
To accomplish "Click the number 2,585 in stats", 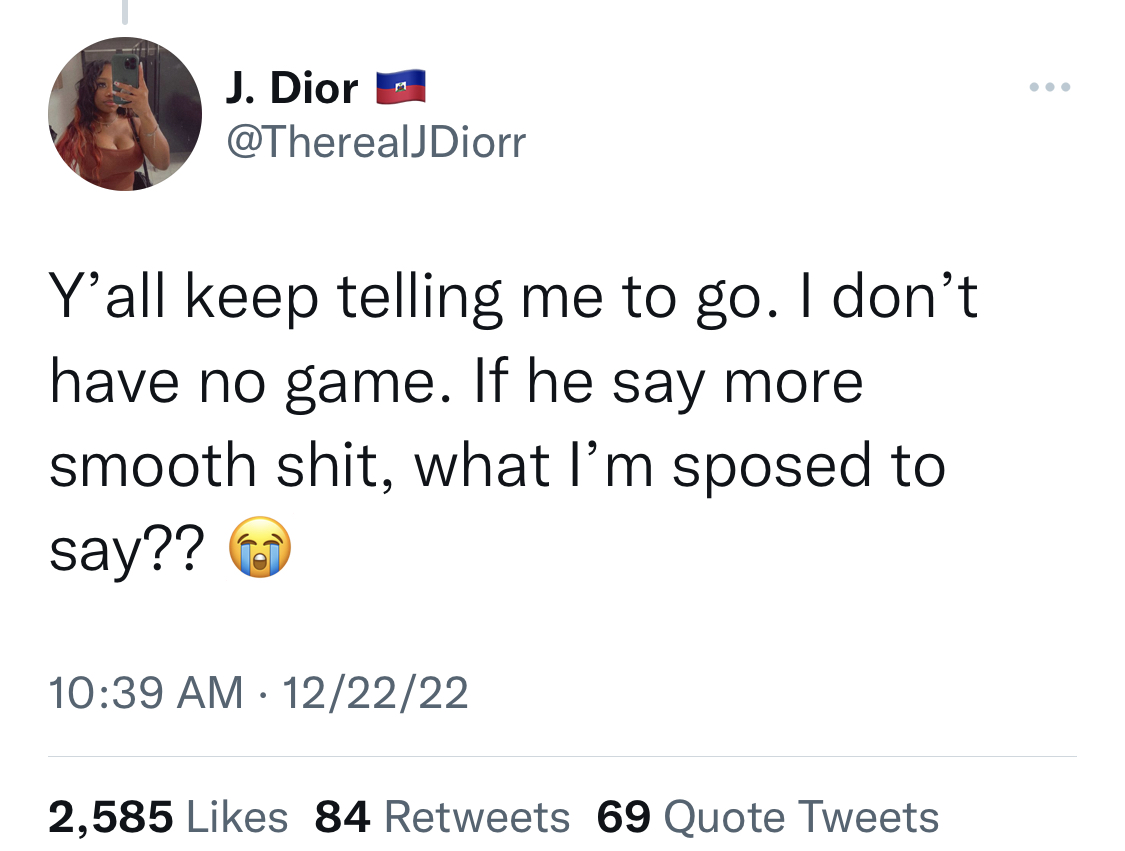I will (110, 817).
